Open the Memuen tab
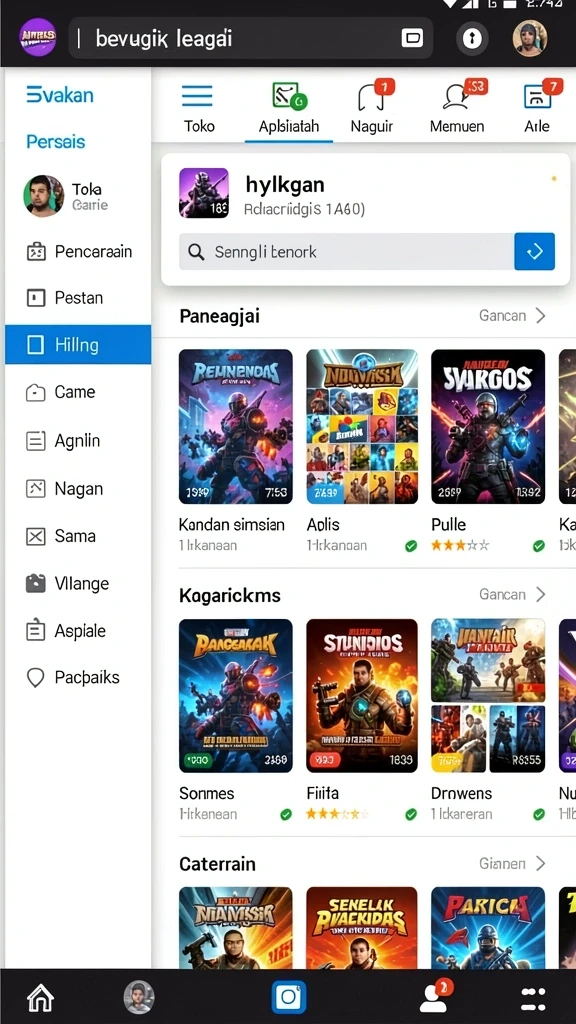Screen dimensions: 576x1024 coord(458,107)
